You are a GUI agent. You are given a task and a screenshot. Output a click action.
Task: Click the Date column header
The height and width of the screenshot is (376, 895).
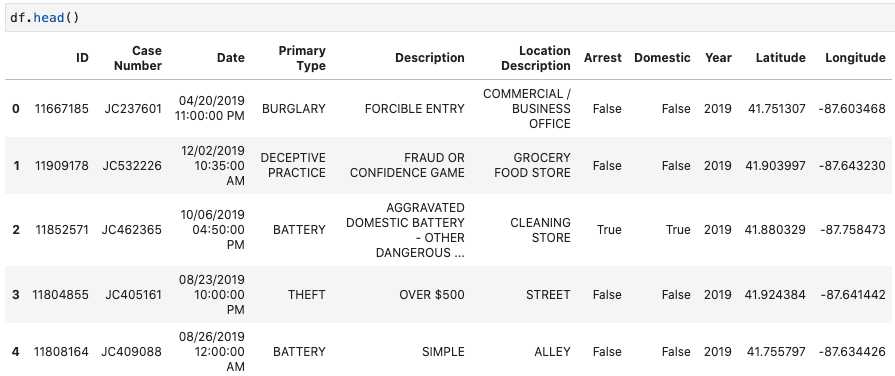click(231, 58)
